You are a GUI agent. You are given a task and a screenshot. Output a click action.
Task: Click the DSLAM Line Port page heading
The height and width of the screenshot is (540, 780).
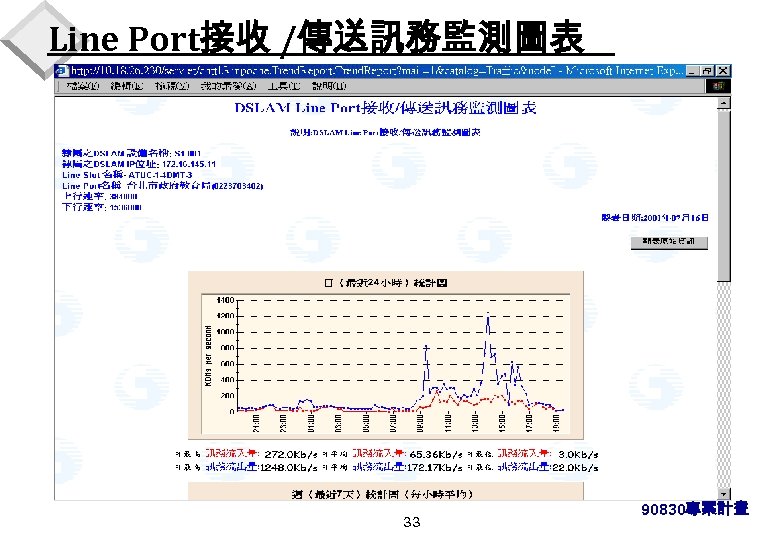[x=386, y=108]
